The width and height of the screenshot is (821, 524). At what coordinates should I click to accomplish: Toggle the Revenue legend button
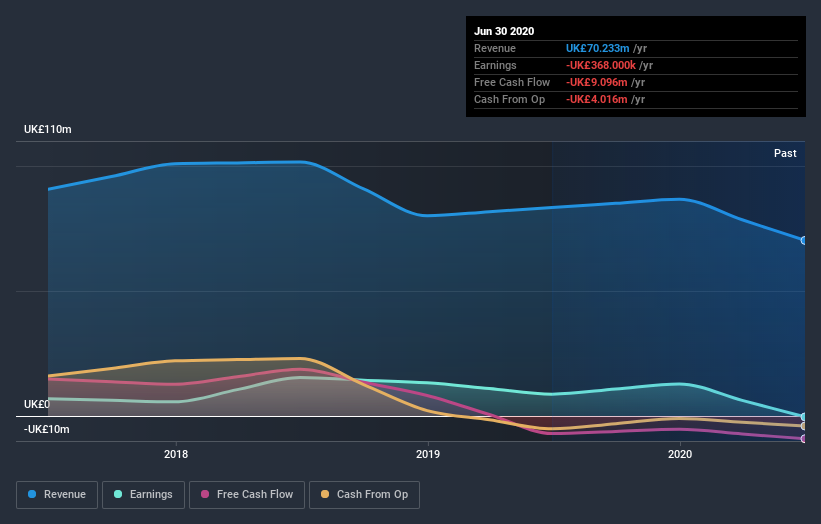coord(57,495)
